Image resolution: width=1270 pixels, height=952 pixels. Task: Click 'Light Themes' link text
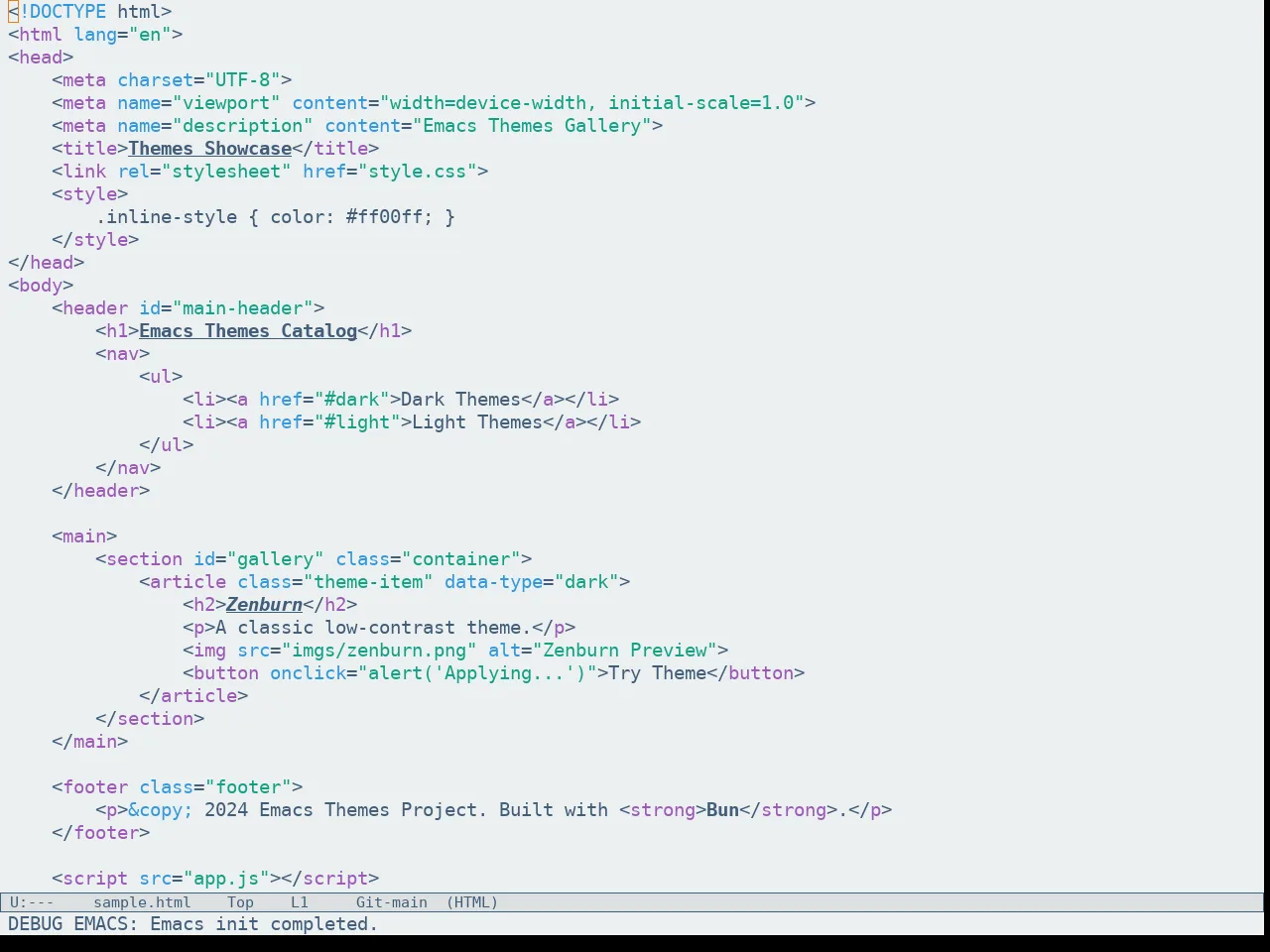pos(477,422)
